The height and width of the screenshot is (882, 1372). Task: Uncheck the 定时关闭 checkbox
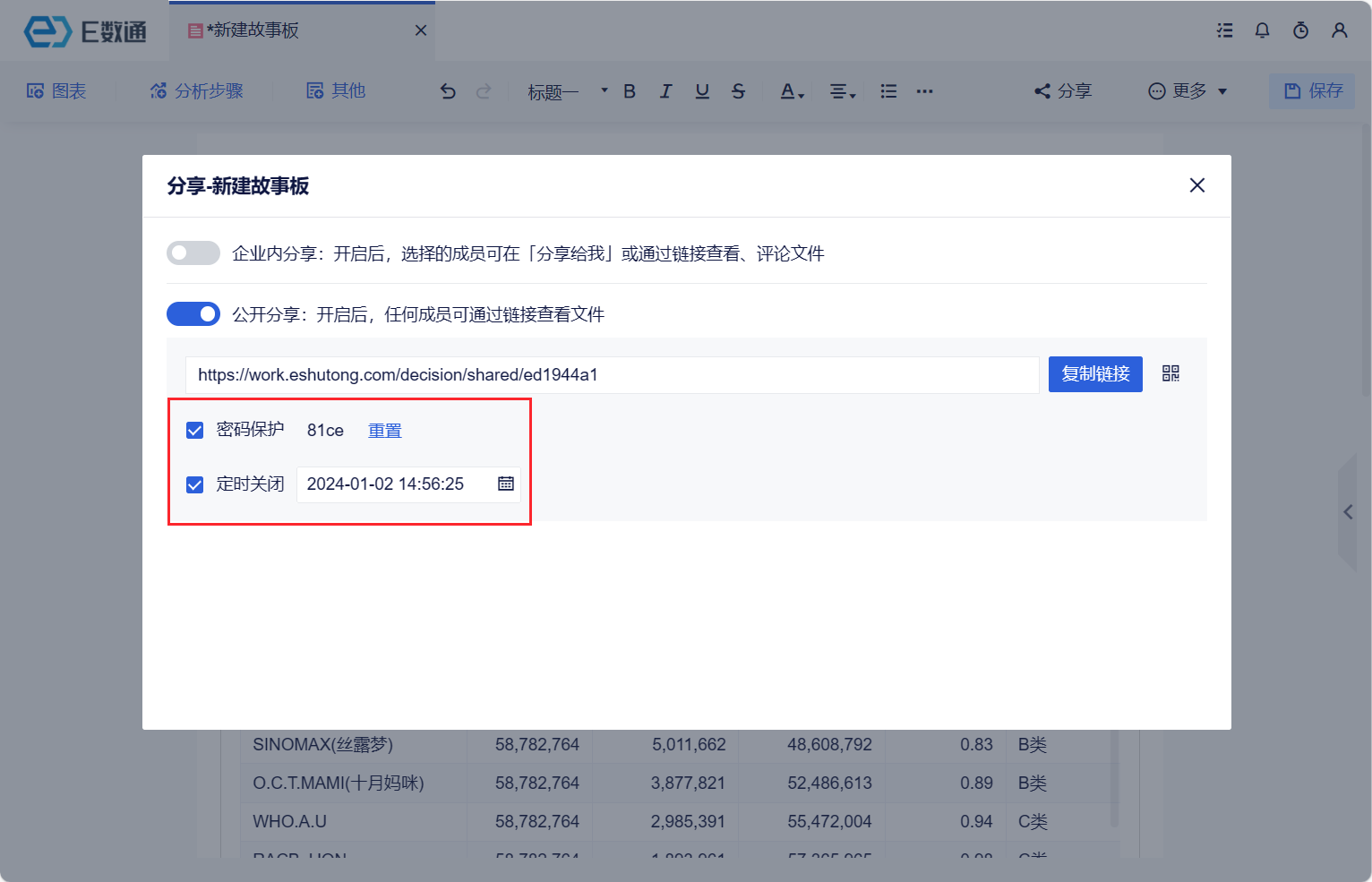(x=195, y=485)
